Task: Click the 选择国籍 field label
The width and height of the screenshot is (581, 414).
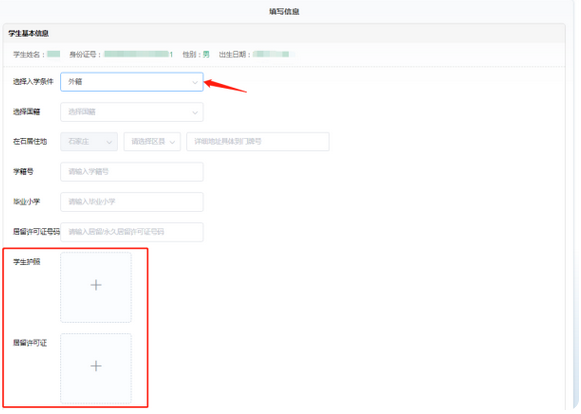Action: tap(27, 112)
